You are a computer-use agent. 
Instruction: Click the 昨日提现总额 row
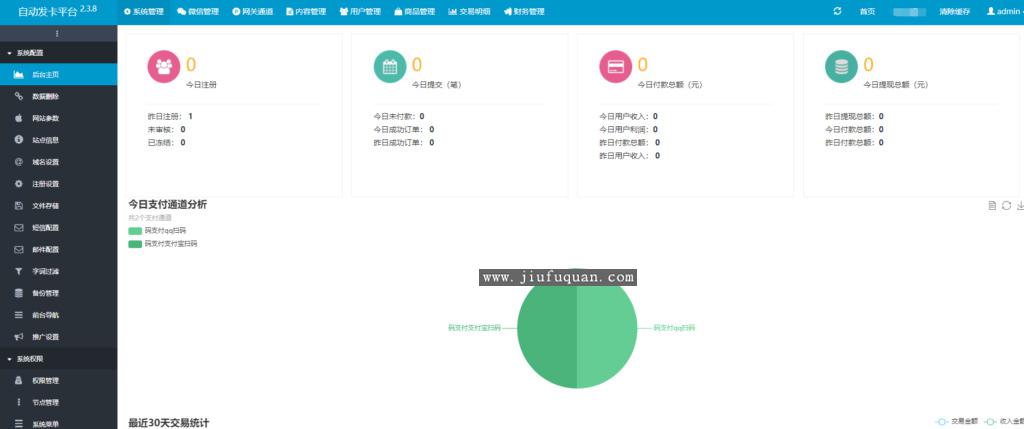click(x=854, y=116)
